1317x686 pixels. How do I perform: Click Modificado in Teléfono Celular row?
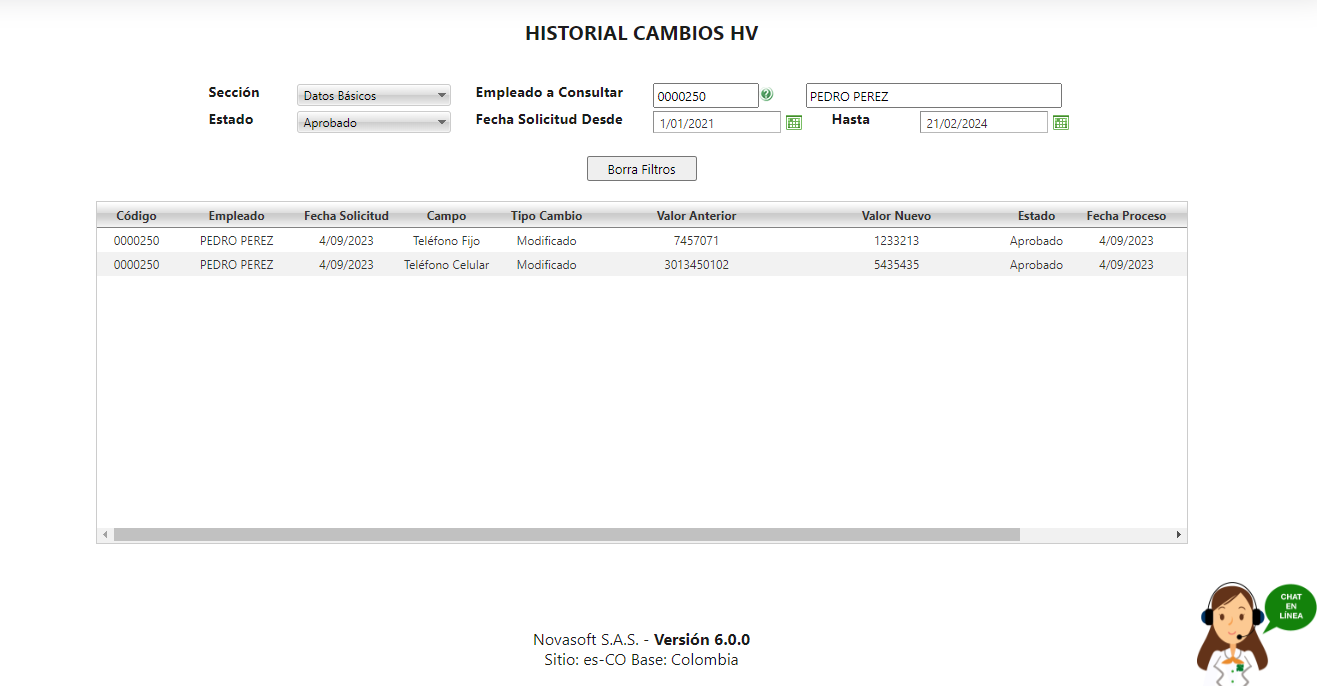546,265
